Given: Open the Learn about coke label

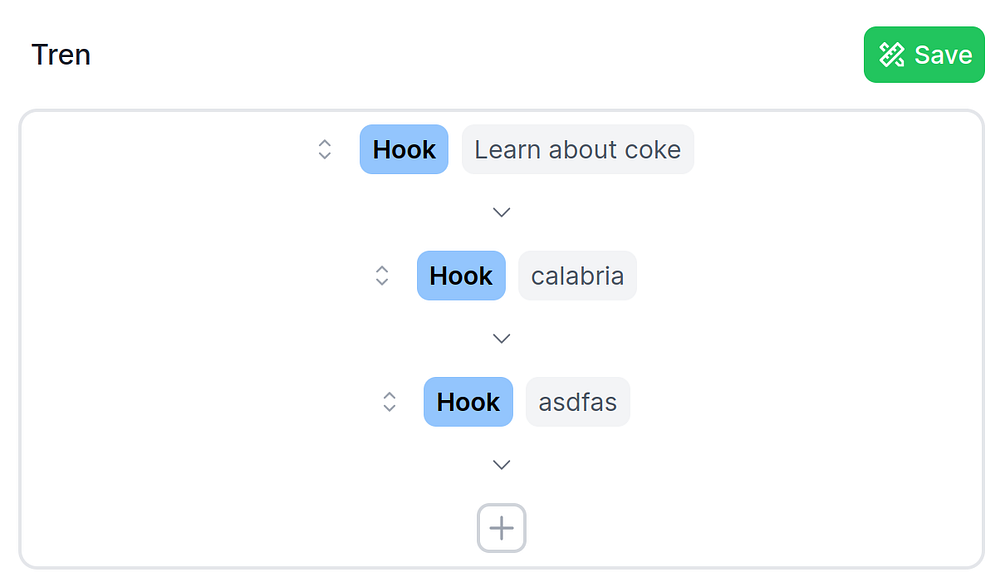Looking at the screenshot, I should [x=577, y=150].
